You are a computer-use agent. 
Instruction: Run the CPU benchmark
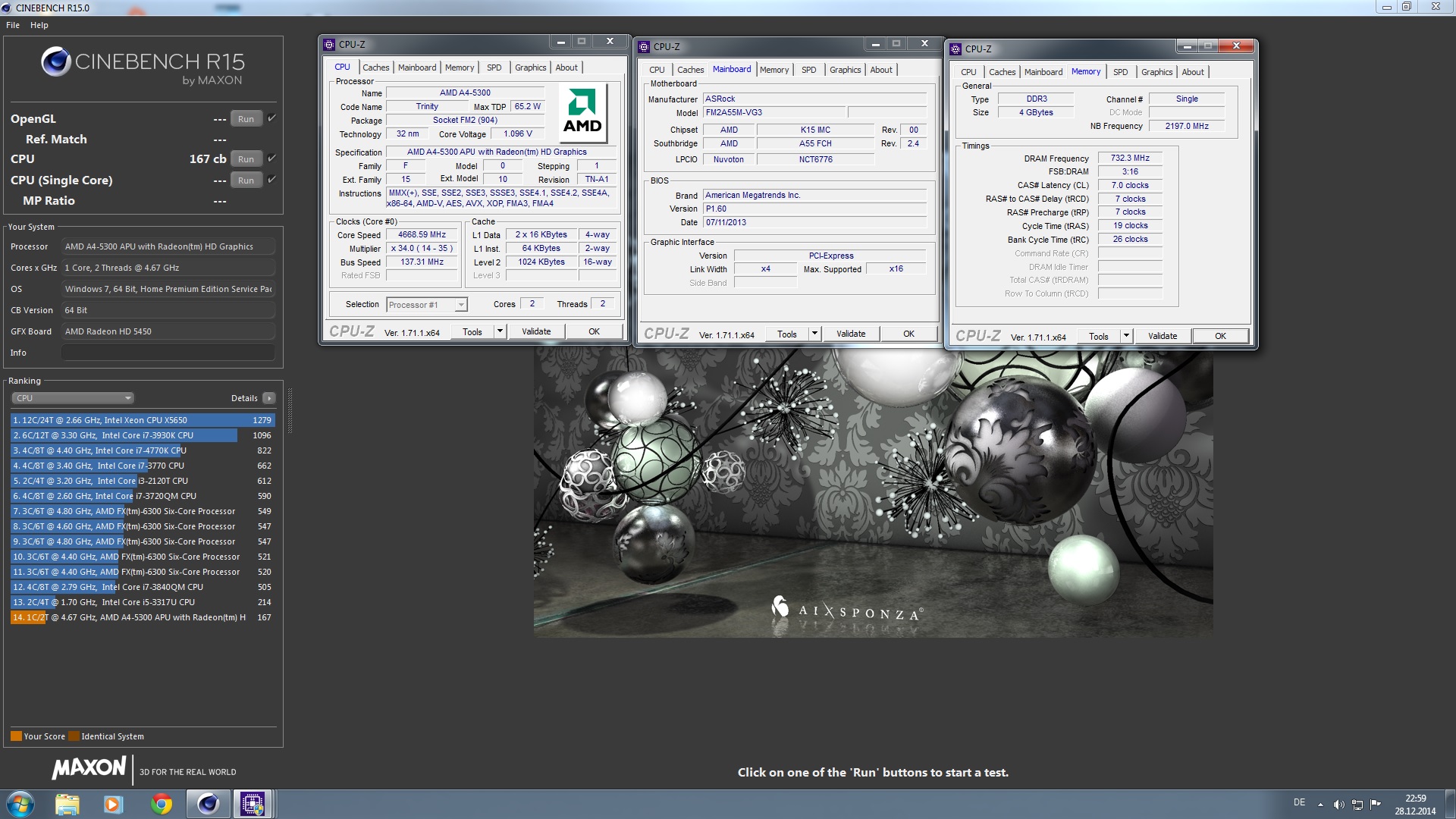(246, 159)
